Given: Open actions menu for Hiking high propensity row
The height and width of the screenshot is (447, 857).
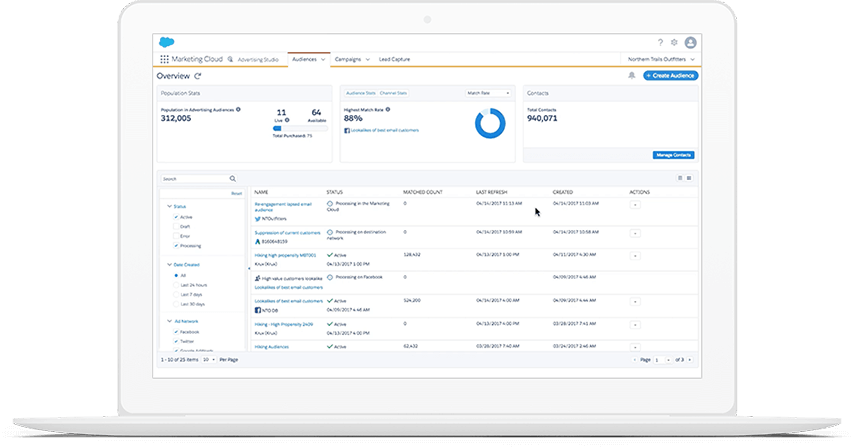Looking at the screenshot, I should click(635, 256).
